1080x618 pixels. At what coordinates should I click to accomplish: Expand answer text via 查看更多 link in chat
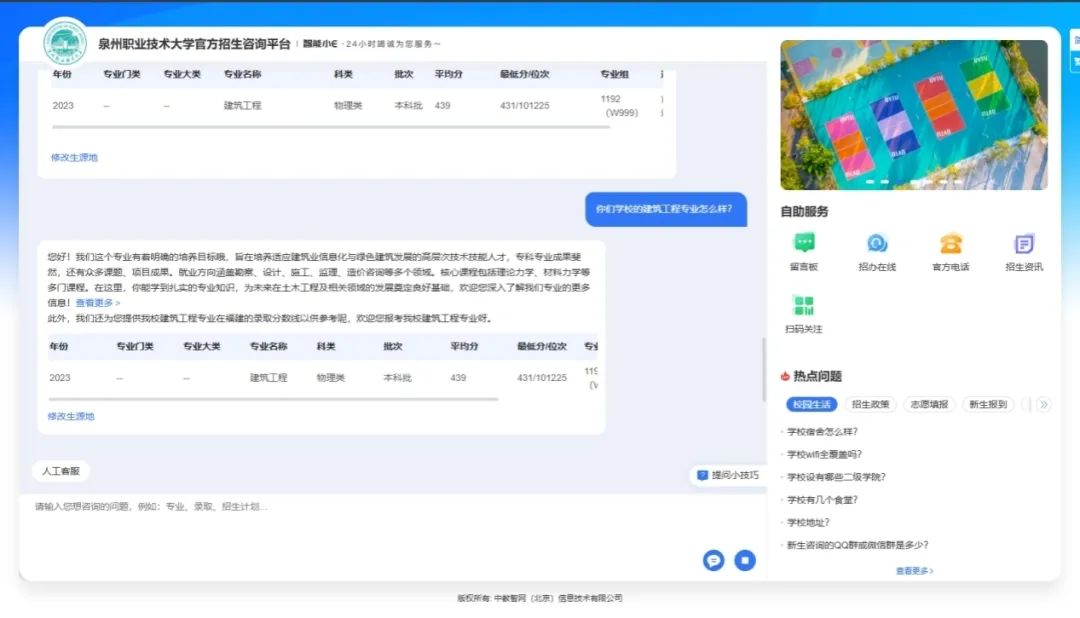pos(98,303)
